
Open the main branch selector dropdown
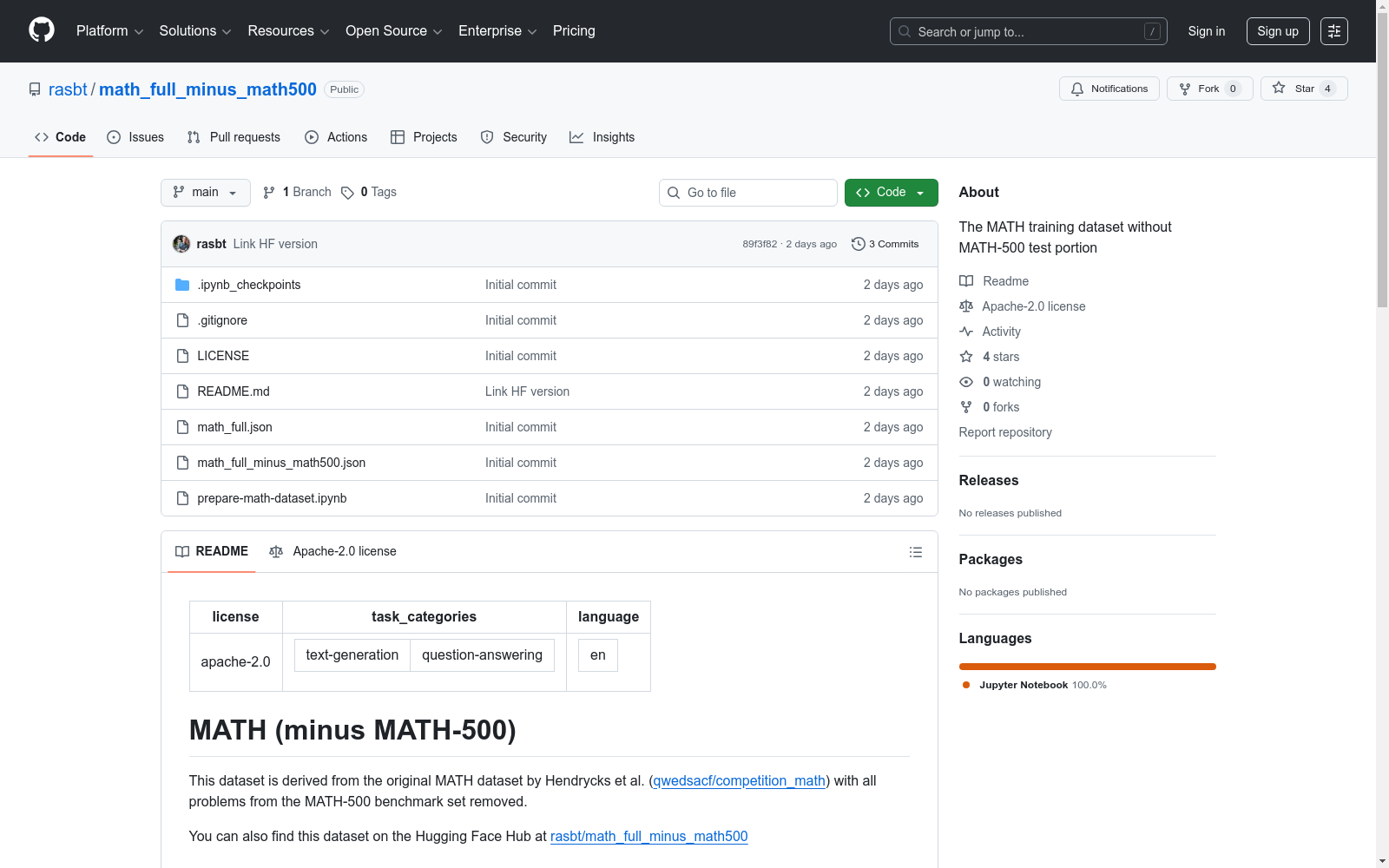point(206,193)
